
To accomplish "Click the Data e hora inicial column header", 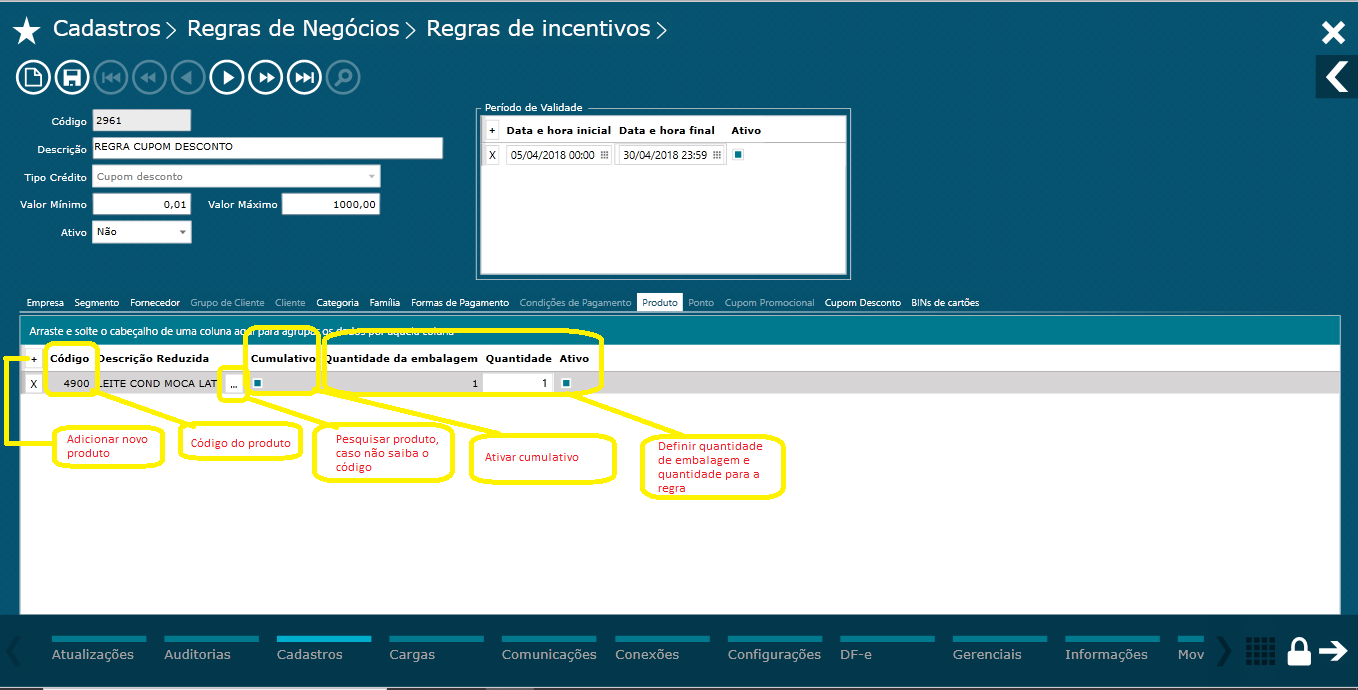I will coord(558,131).
